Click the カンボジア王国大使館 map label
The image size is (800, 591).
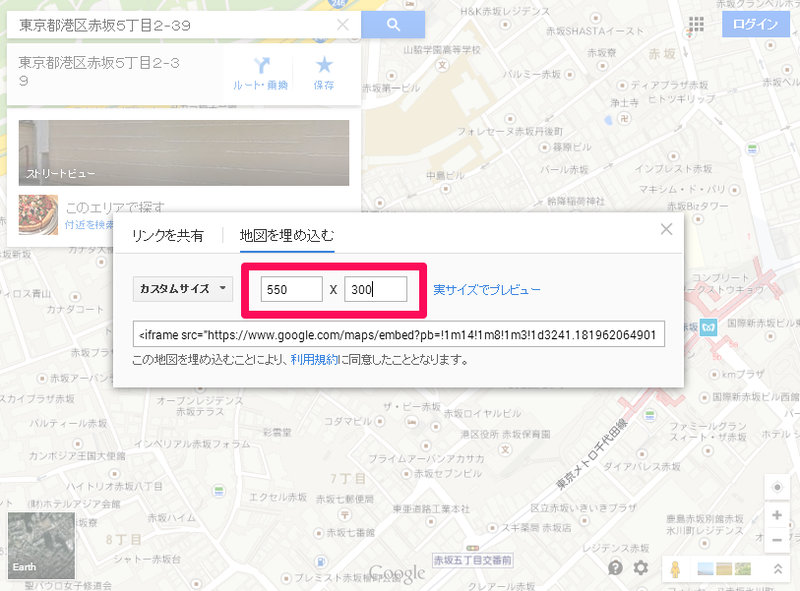point(77,455)
